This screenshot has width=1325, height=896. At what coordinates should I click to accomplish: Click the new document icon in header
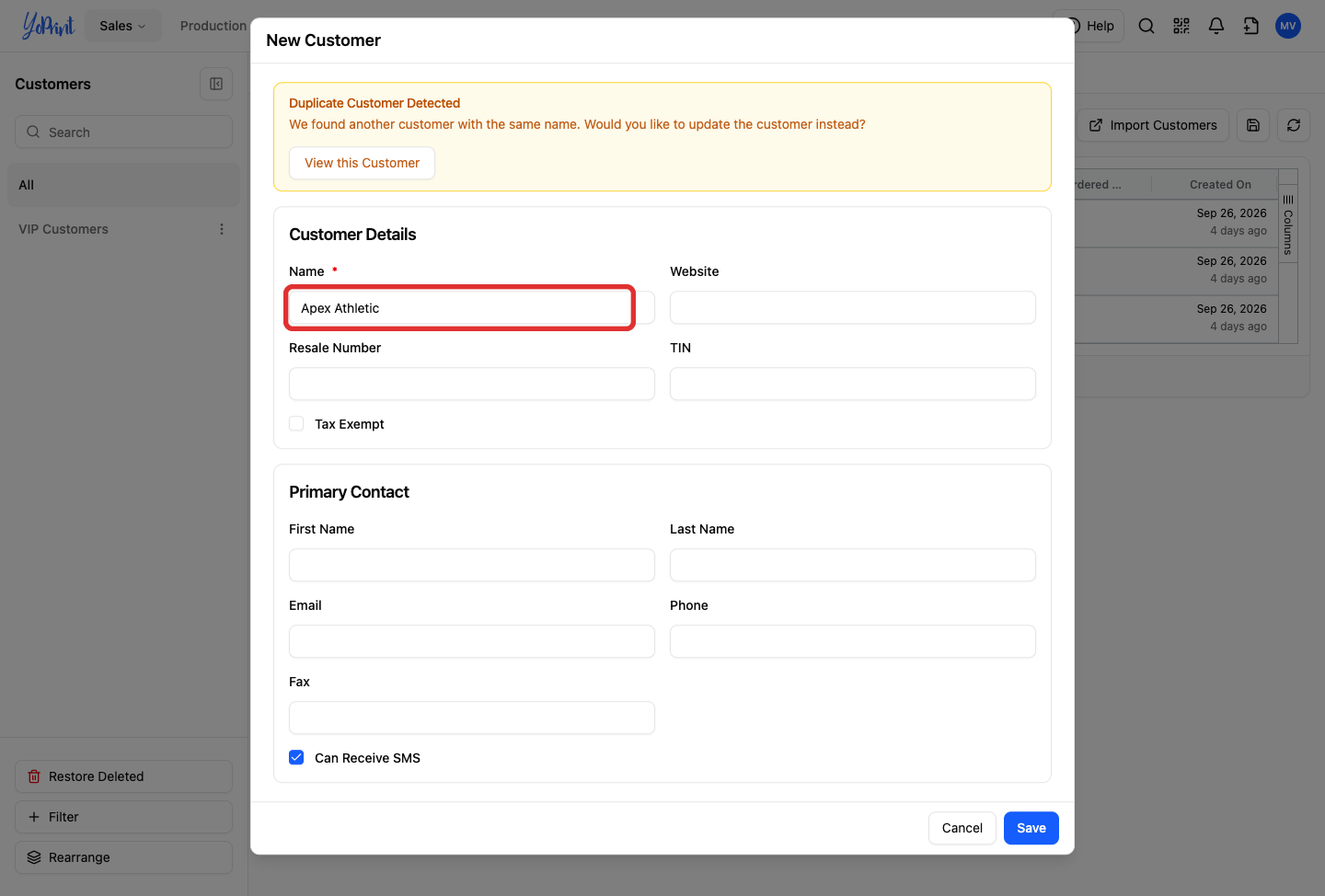point(1251,26)
